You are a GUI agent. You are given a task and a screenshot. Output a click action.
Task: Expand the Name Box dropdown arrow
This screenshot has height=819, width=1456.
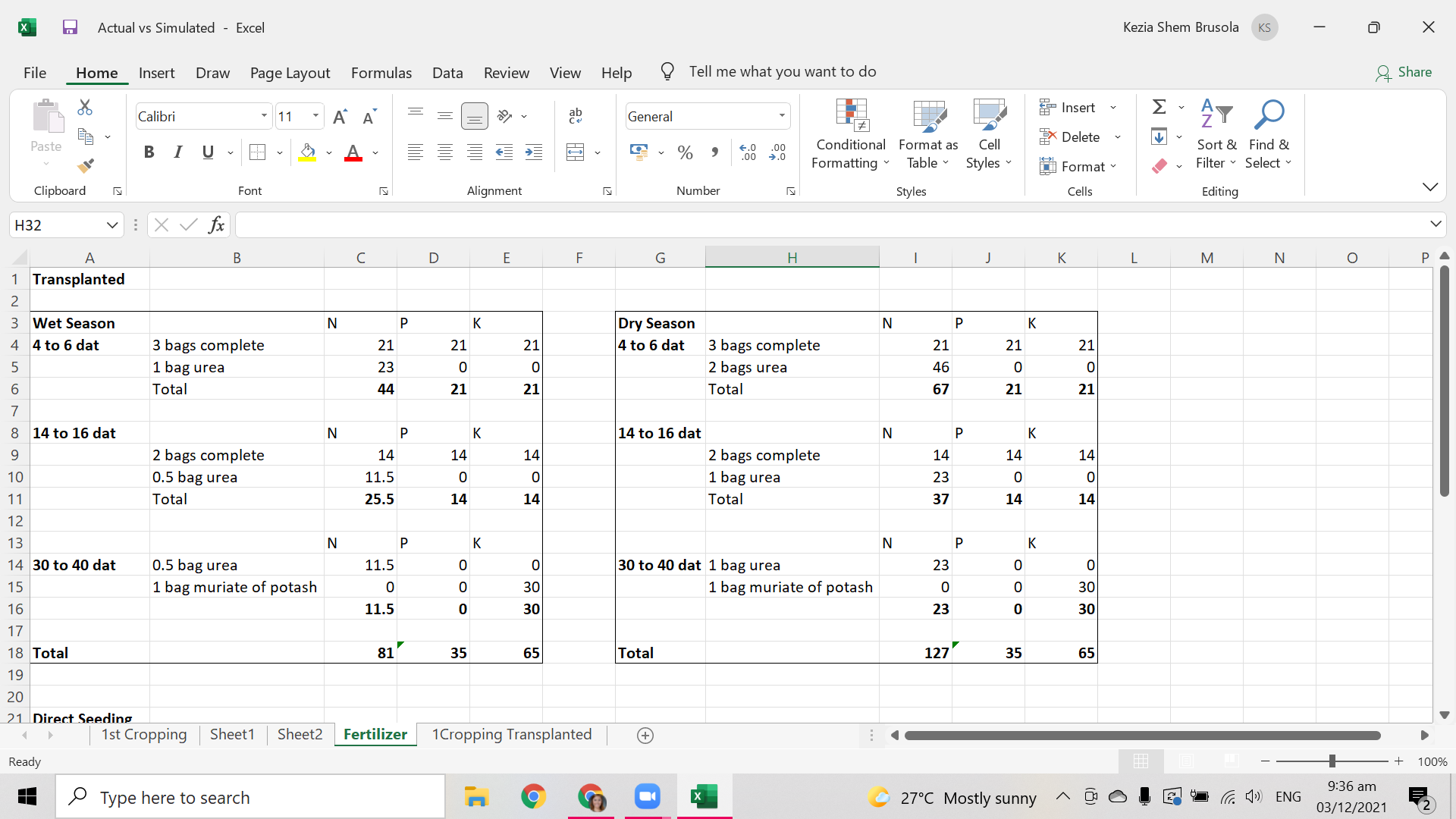(x=112, y=225)
